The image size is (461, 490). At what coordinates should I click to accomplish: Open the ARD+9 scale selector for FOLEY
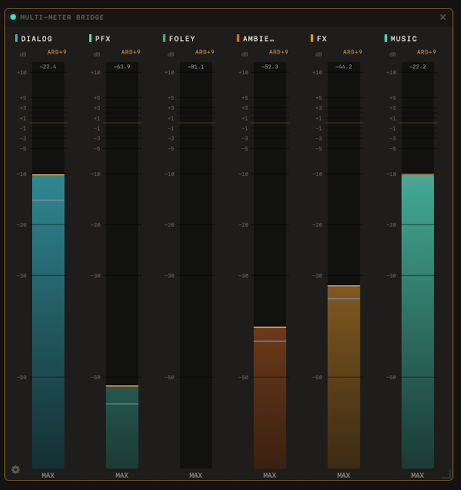click(x=205, y=52)
